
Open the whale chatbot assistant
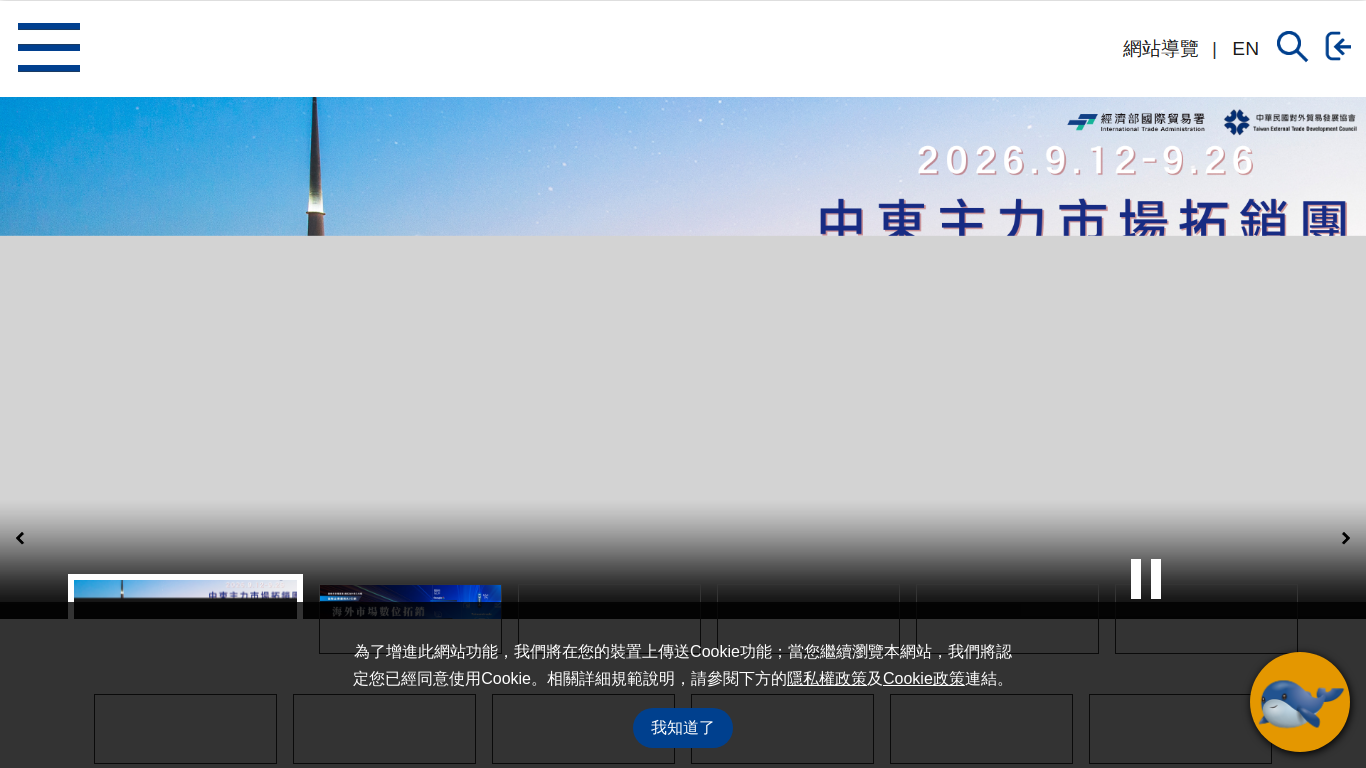tap(1300, 702)
